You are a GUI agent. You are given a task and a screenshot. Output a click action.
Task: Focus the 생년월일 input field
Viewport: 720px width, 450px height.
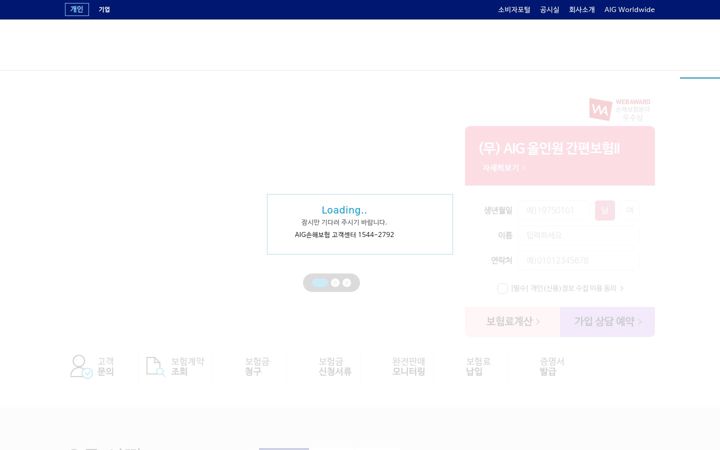click(x=555, y=210)
